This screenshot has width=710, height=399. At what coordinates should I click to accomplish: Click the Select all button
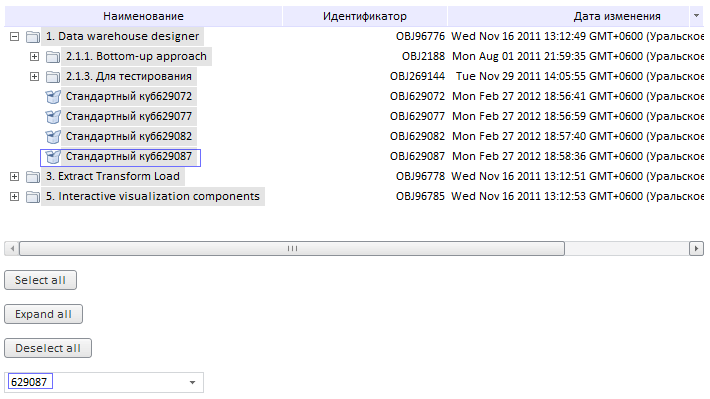(x=40, y=280)
